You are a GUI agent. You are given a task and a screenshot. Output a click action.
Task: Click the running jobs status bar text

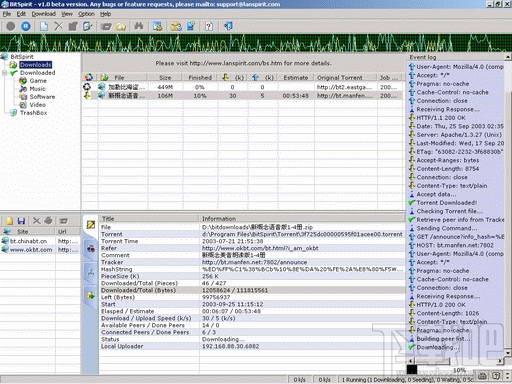[x=406, y=380]
